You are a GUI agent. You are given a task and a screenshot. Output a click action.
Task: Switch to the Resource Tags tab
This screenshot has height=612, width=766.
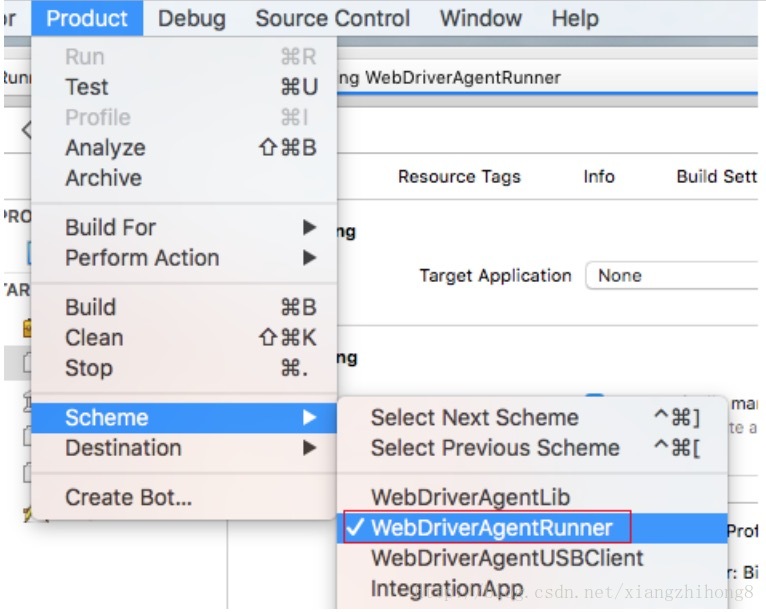tap(459, 177)
